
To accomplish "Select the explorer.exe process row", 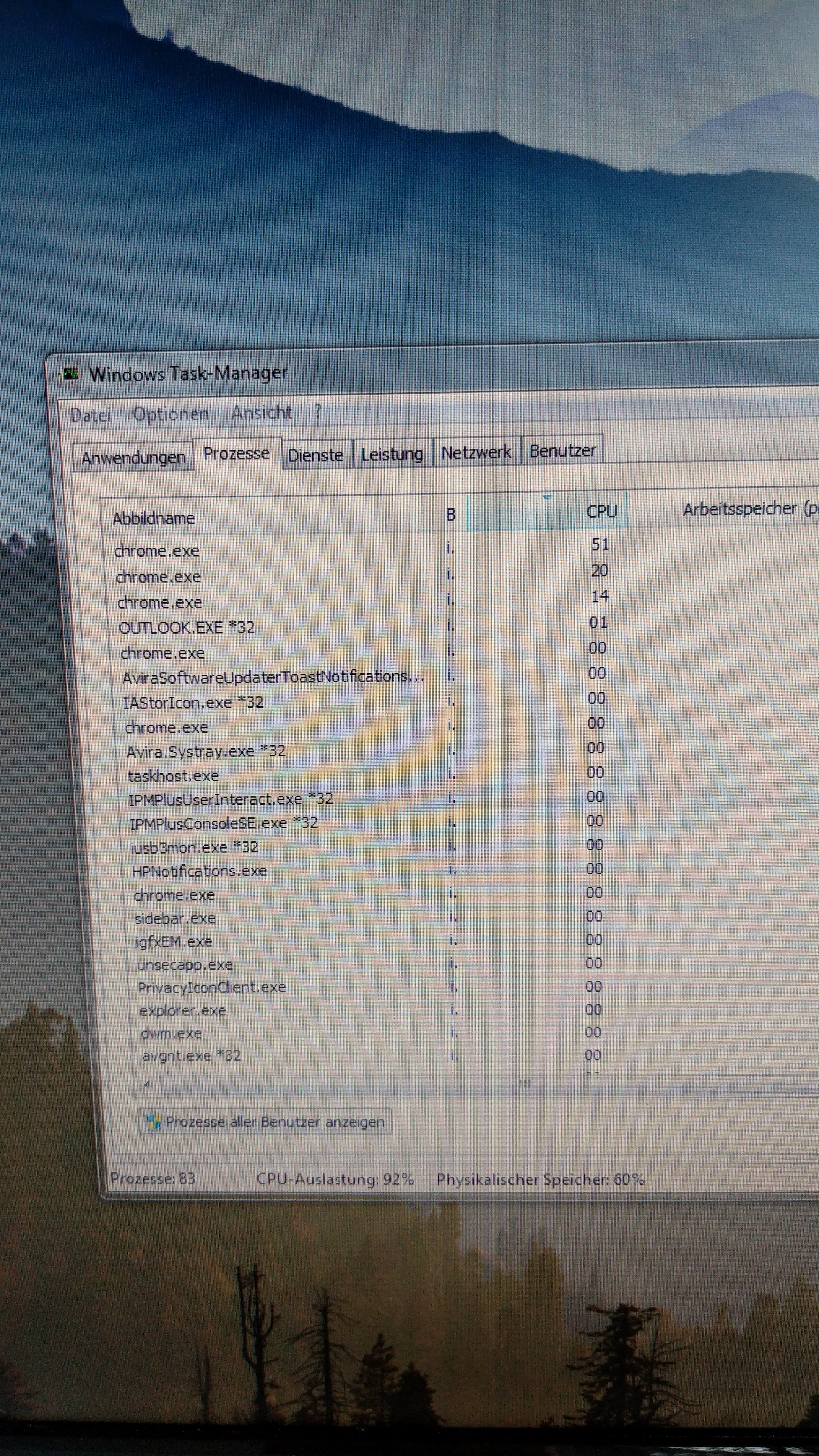I will (x=182, y=1010).
